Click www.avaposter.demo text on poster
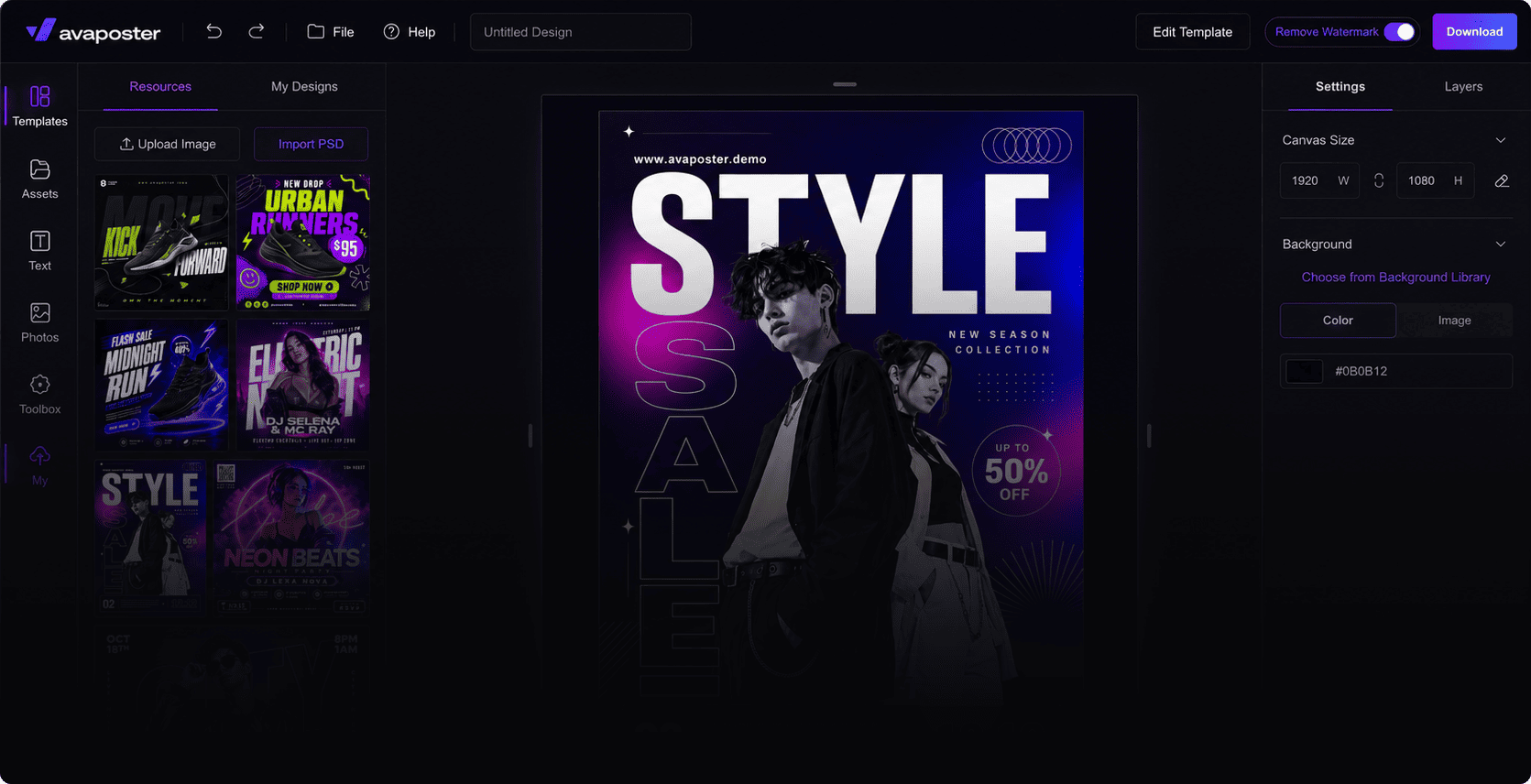 tap(700, 159)
